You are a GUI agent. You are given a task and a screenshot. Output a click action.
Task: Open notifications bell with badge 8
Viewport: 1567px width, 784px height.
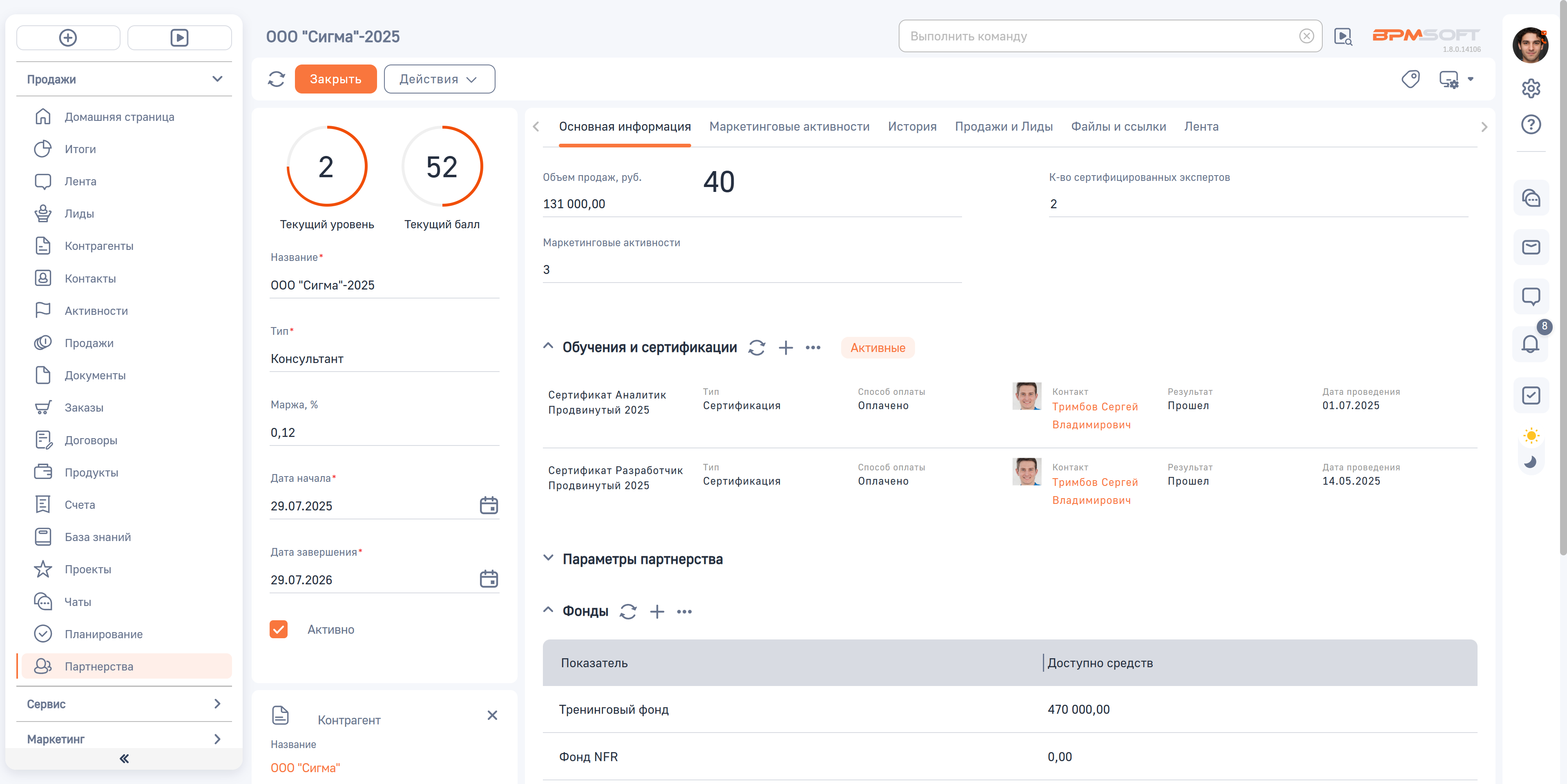(x=1531, y=344)
